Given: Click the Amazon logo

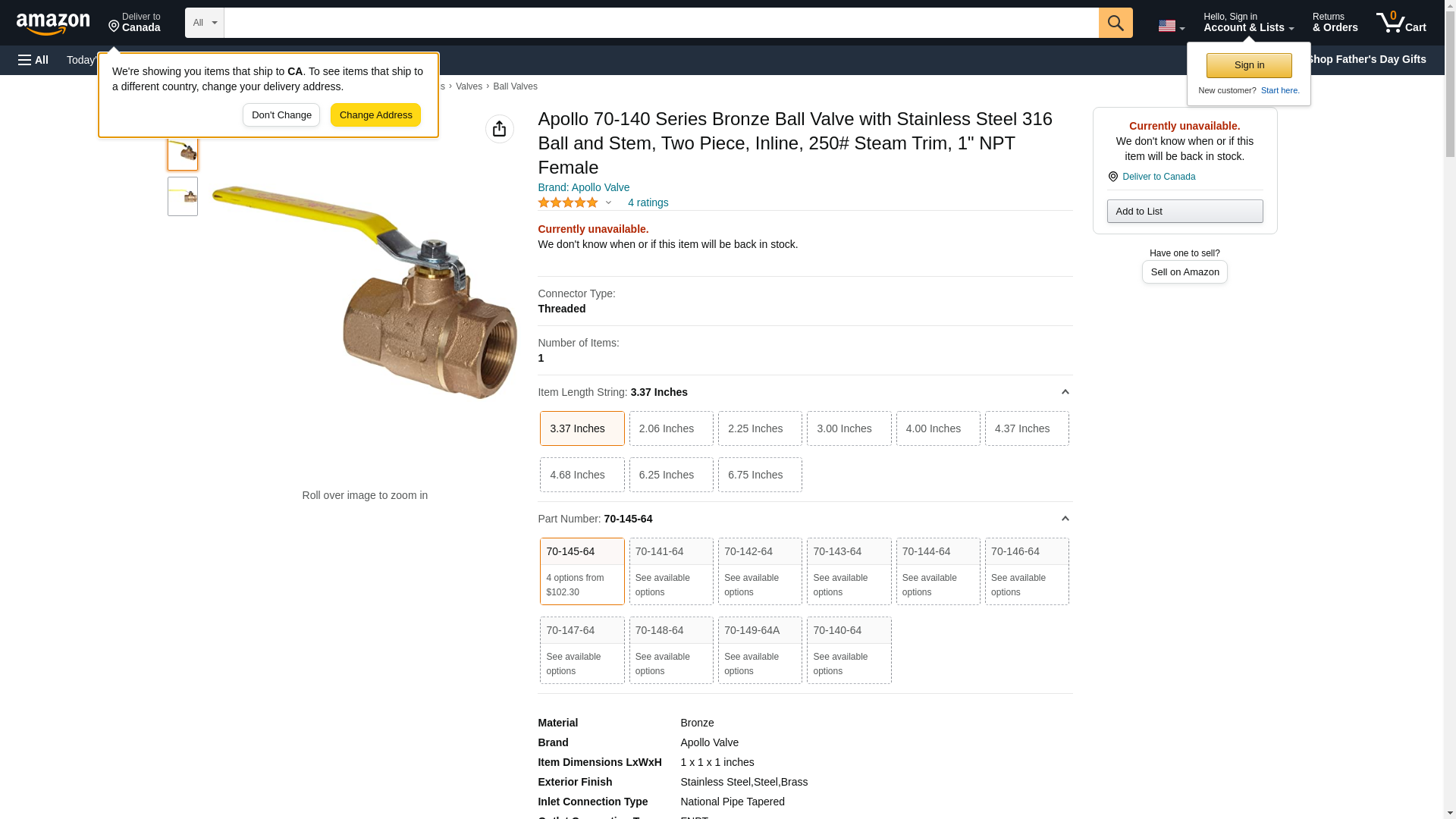Looking at the screenshot, I should tap(53, 24).
